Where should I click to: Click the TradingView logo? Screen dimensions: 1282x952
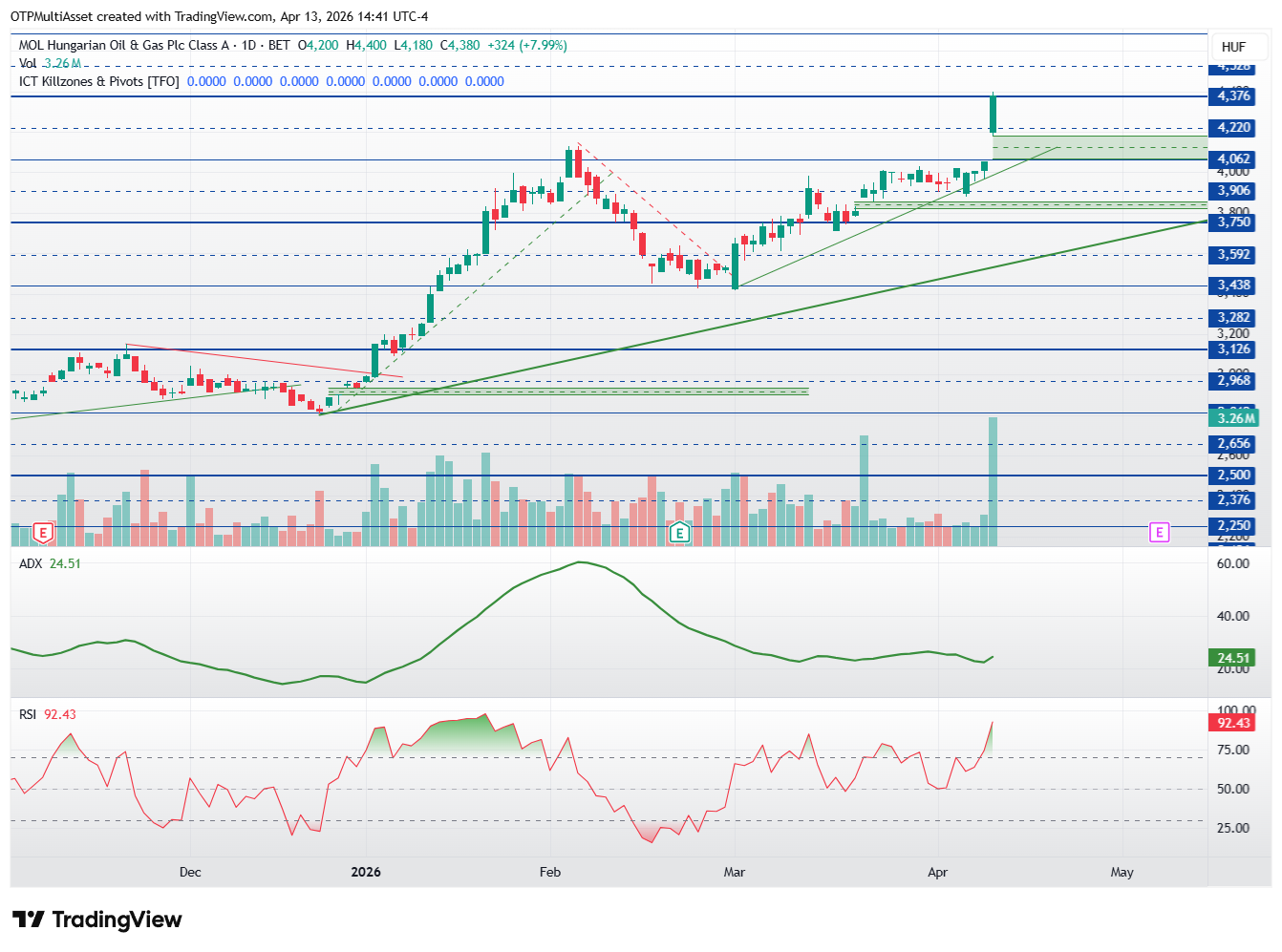pyautogui.click(x=96, y=920)
